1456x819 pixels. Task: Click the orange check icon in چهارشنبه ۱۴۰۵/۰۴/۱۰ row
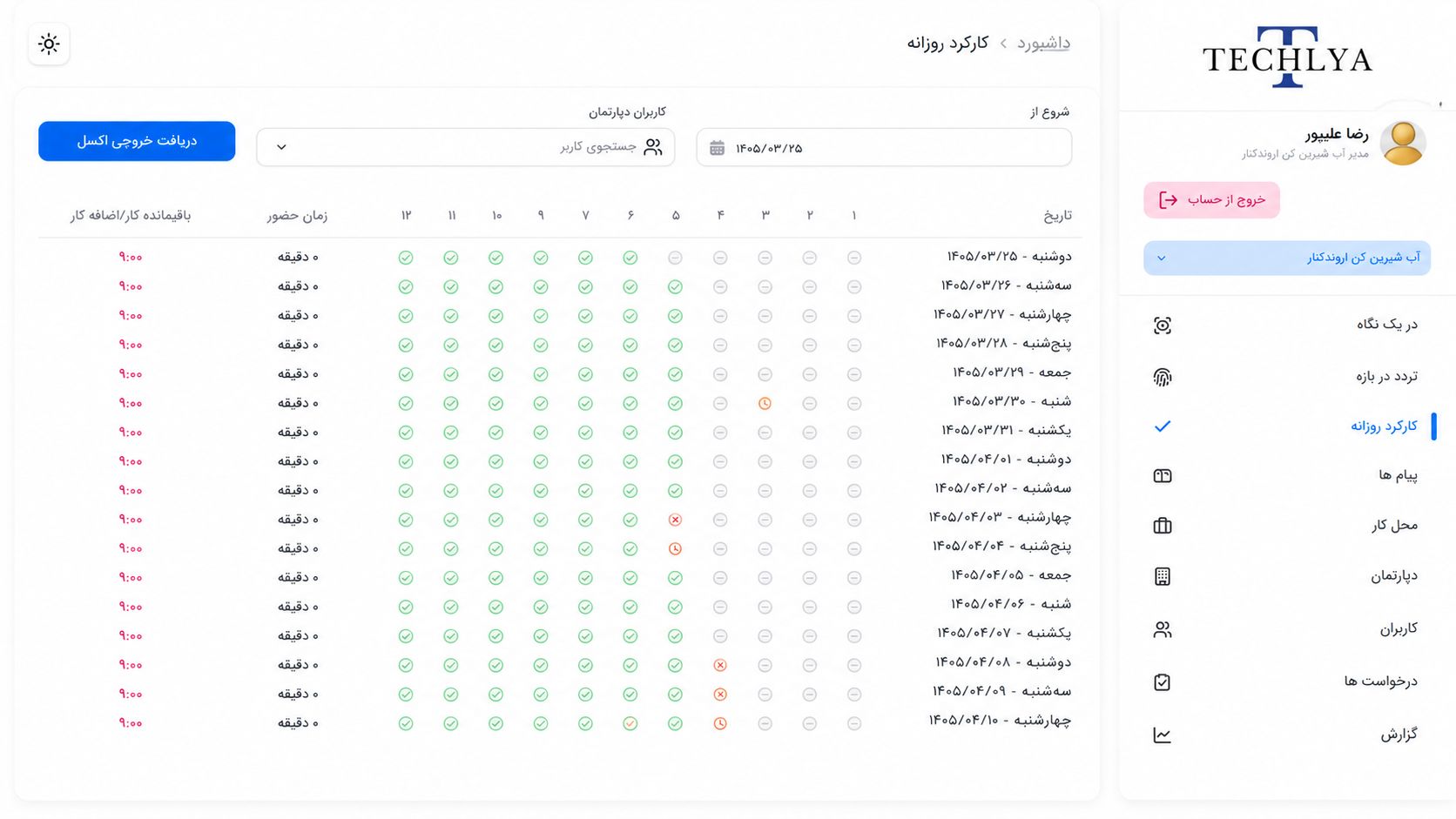(x=630, y=723)
